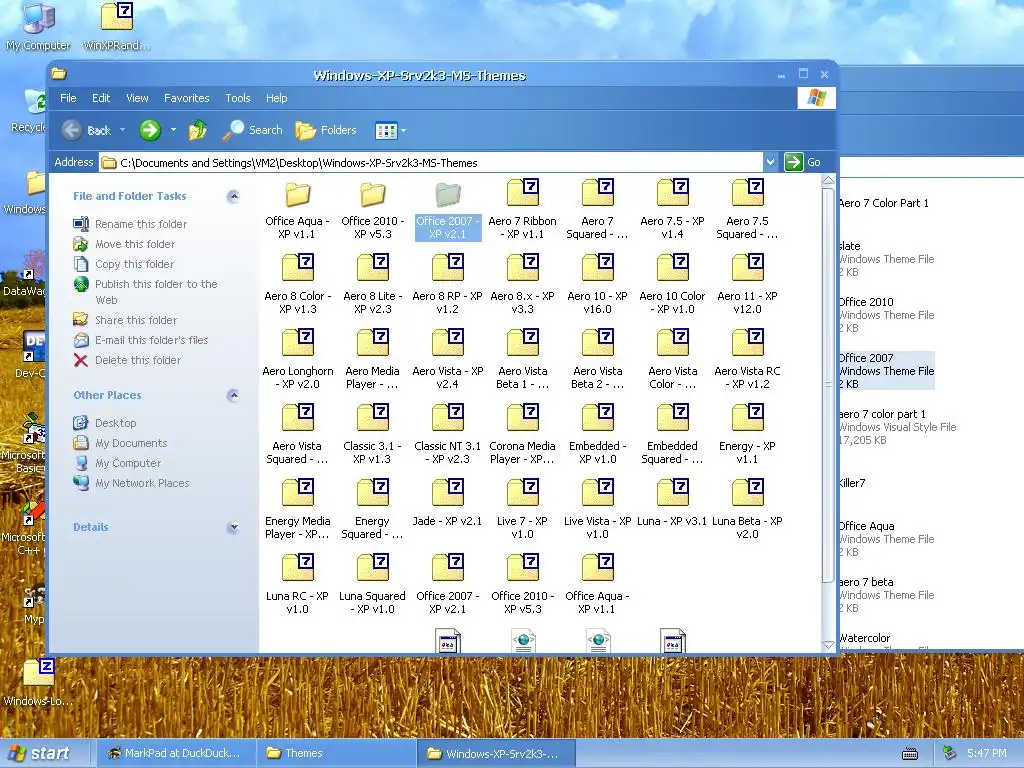Image resolution: width=1024 pixels, height=768 pixels.
Task: Open the Help menu
Action: [x=276, y=98]
